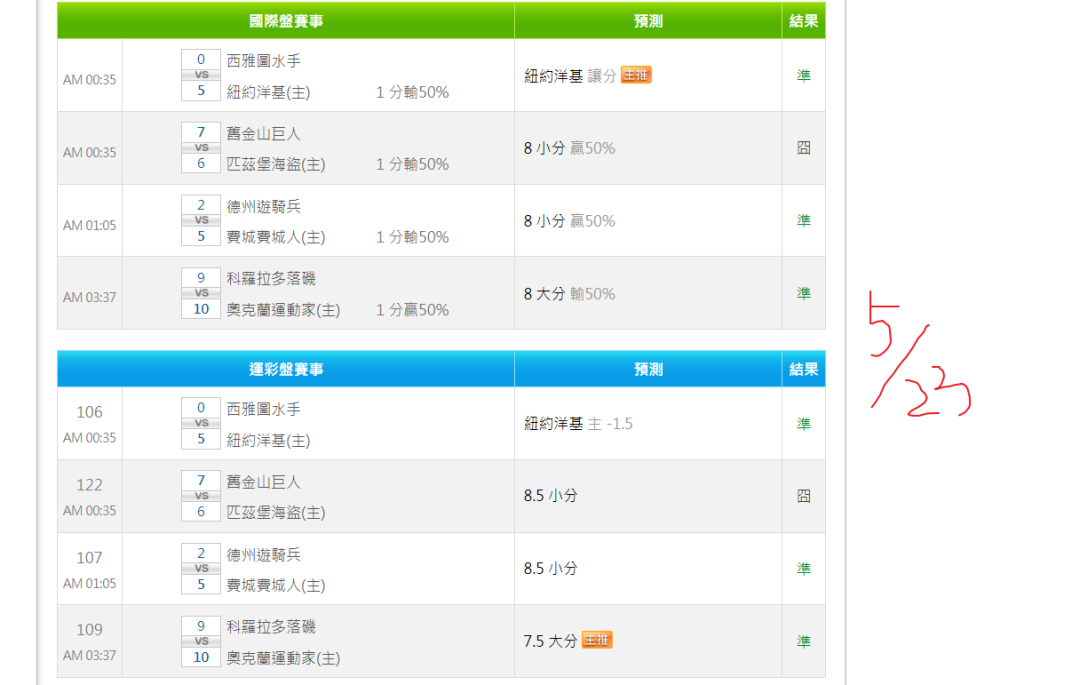Click the 紐約洋基 主 -1.5 prediction
The image size is (1080, 685).
(x=578, y=423)
